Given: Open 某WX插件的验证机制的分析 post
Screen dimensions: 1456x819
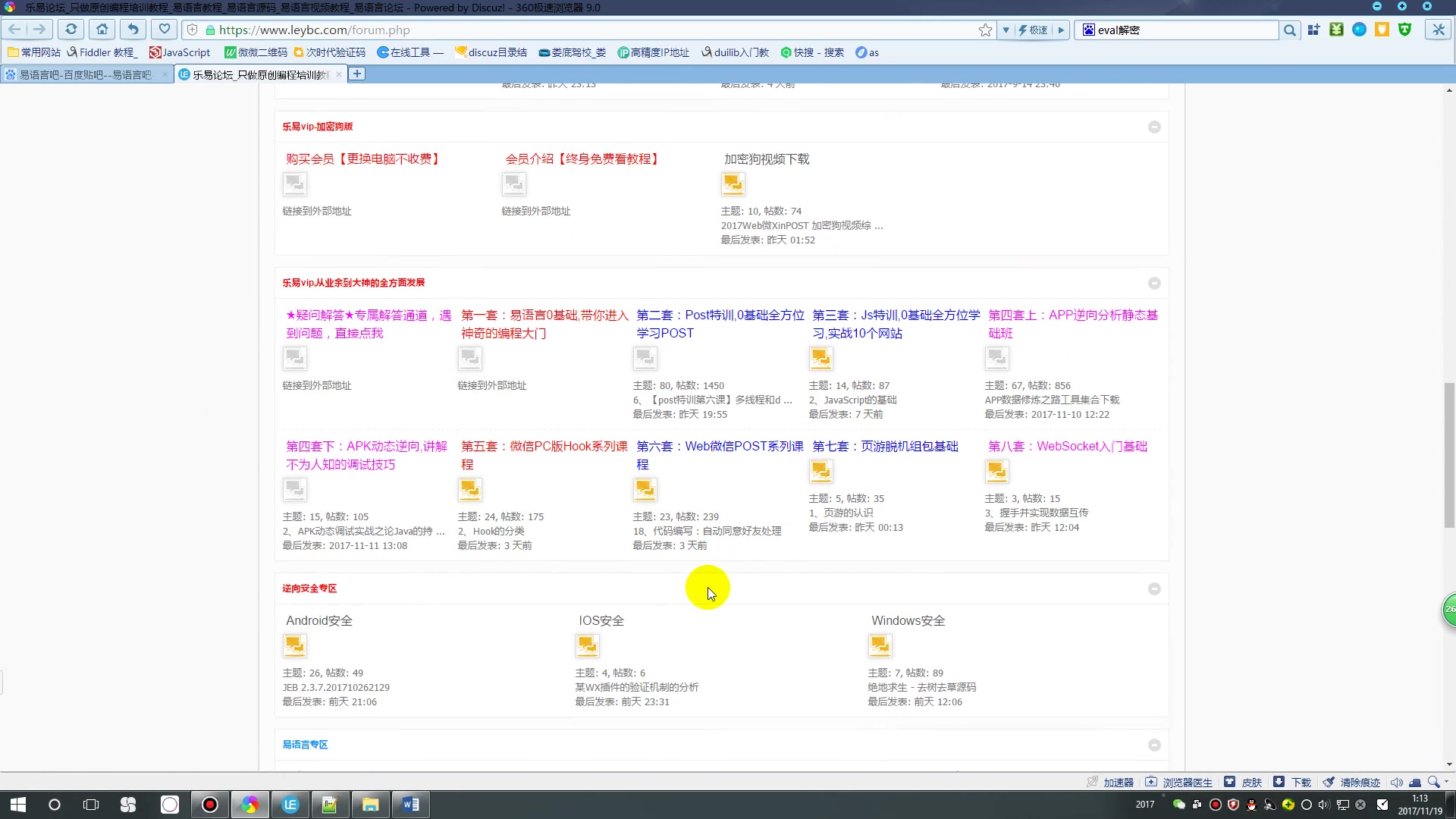Looking at the screenshot, I should [637, 687].
